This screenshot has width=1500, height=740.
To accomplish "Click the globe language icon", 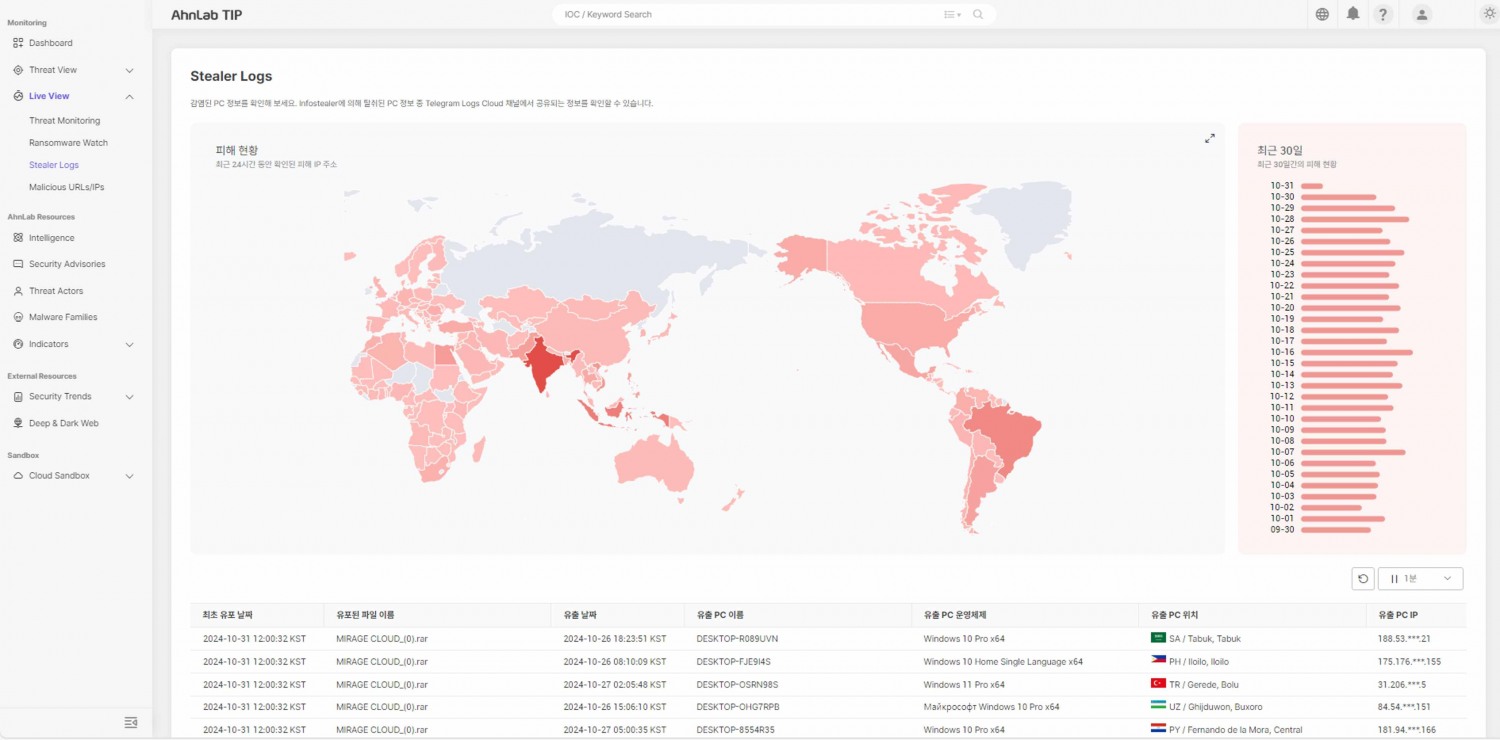I will 1322,14.
